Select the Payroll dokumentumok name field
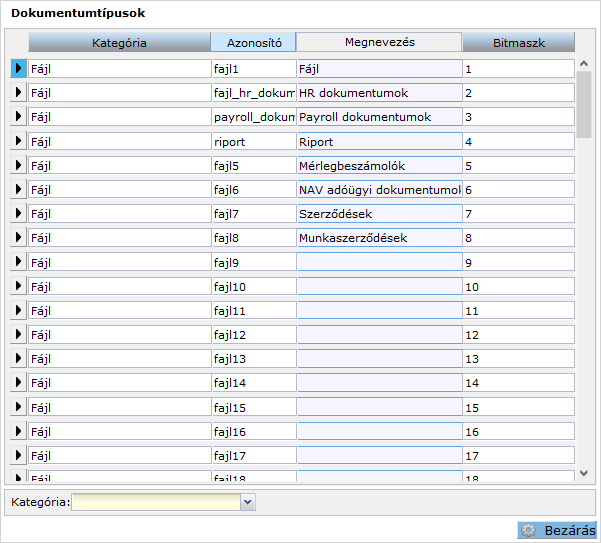This screenshot has height=543, width=601. coord(379,117)
